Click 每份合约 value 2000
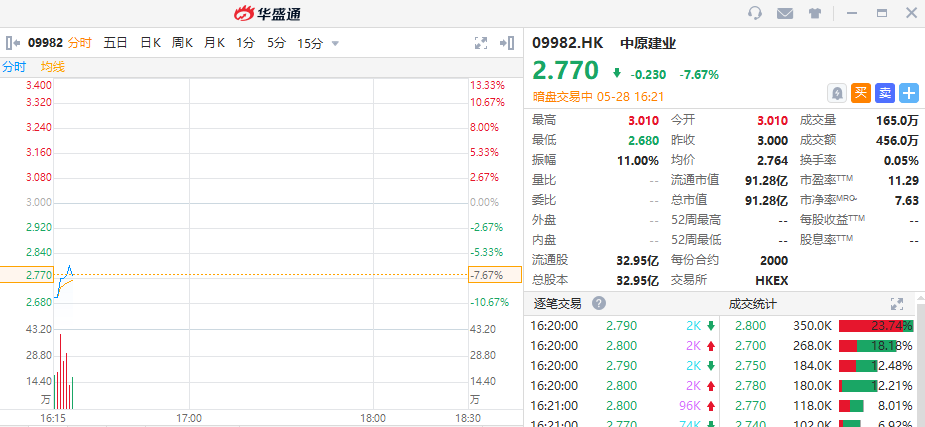The width and height of the screenshot is (925, 427). (774, 260)
